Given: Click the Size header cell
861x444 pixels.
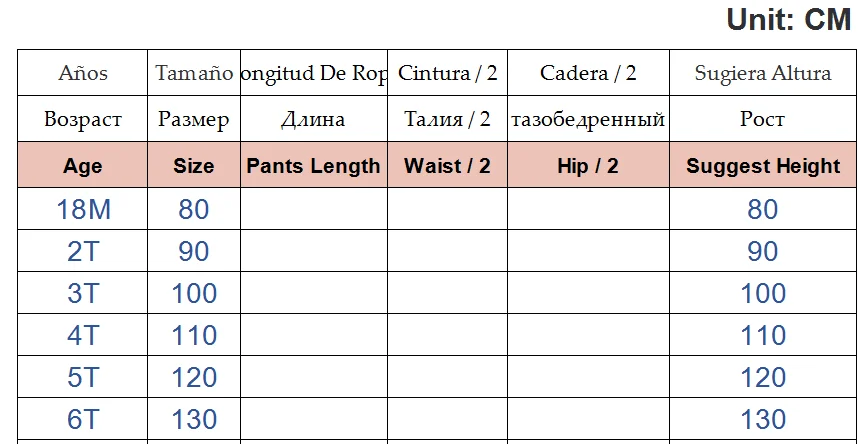Looking at the screenshot, I should coord(194,166).
